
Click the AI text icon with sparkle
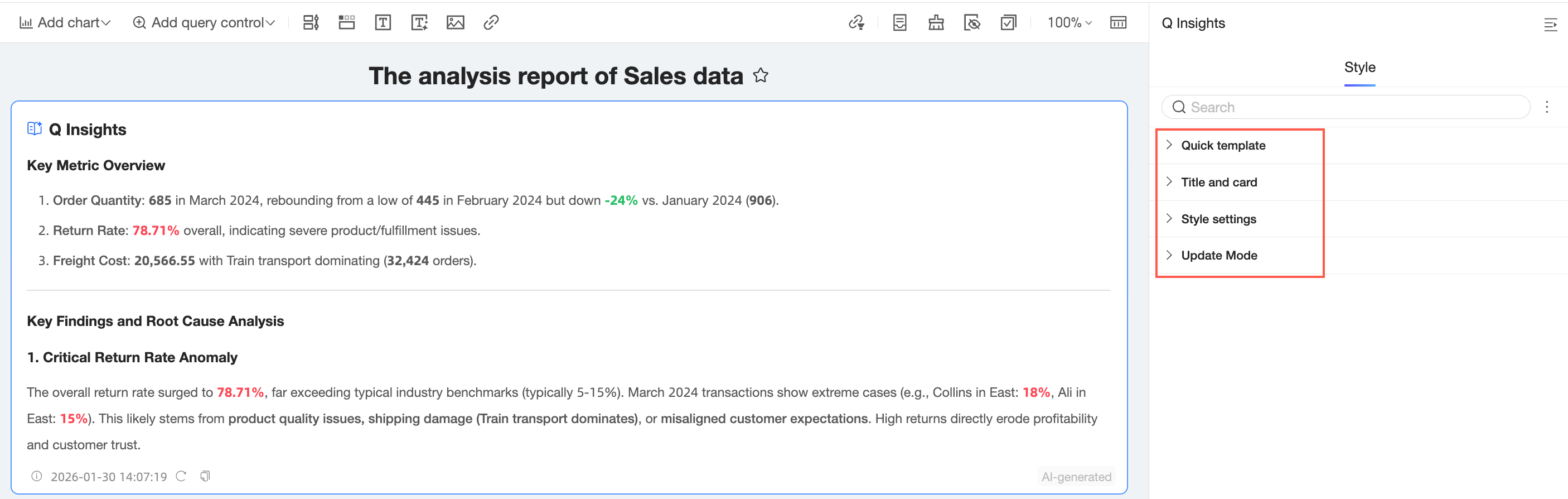click(419, 22)
